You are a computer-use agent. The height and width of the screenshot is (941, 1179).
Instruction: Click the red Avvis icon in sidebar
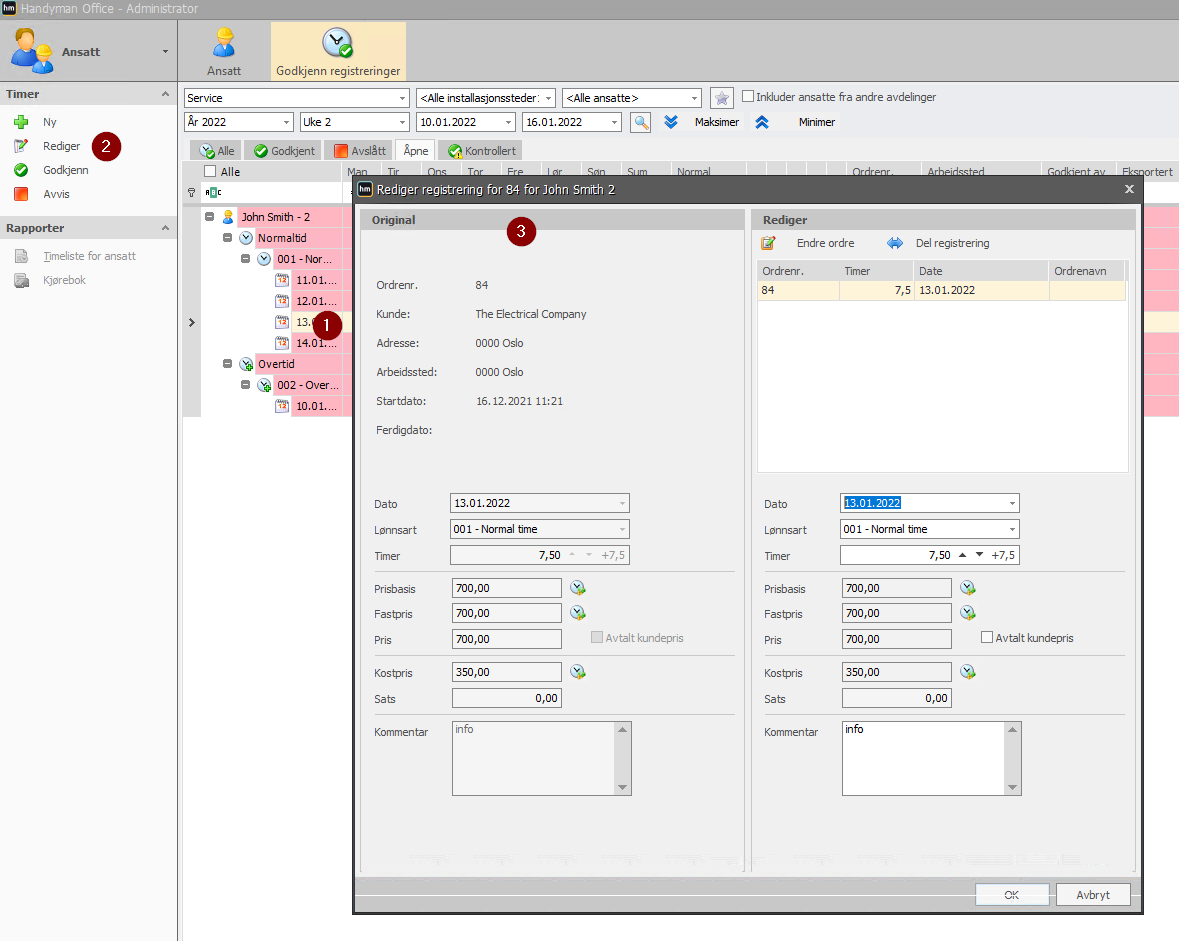(21, 194)
